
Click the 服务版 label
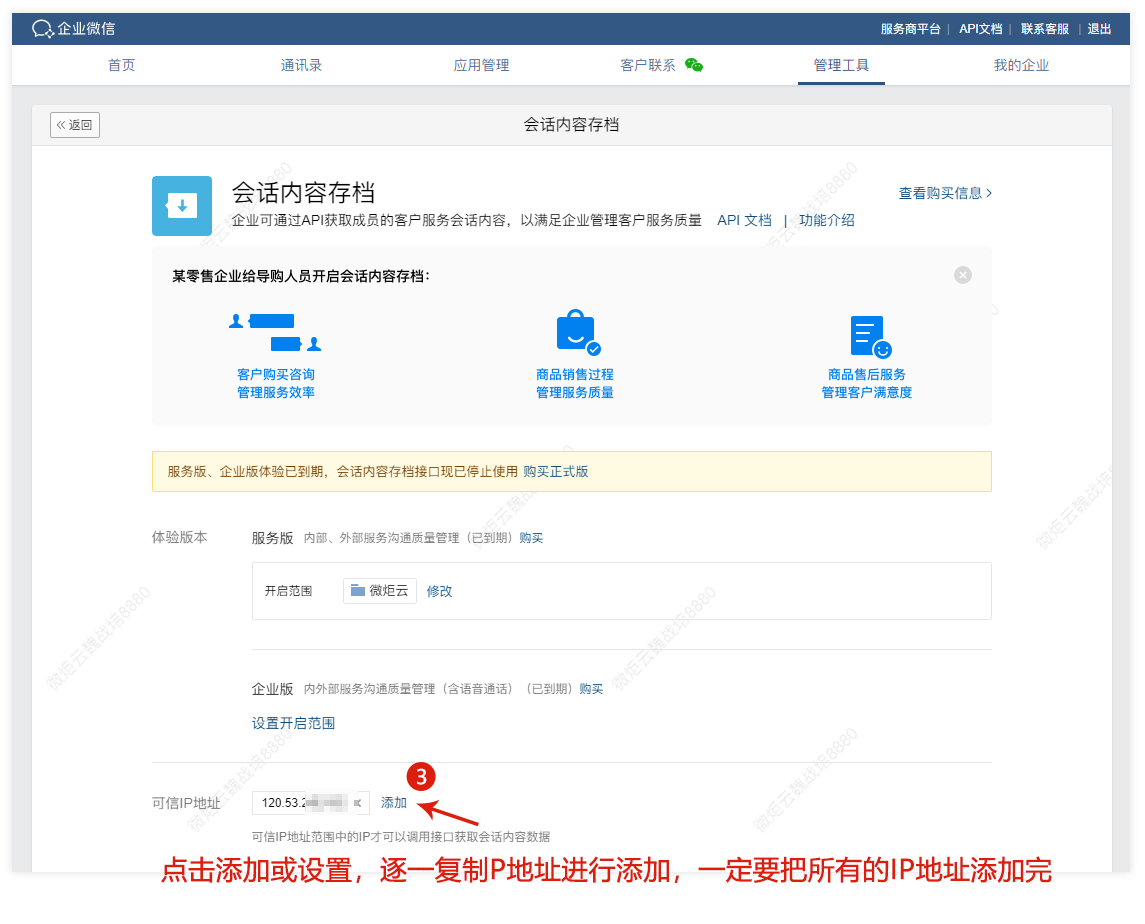(x=272, y=538)
